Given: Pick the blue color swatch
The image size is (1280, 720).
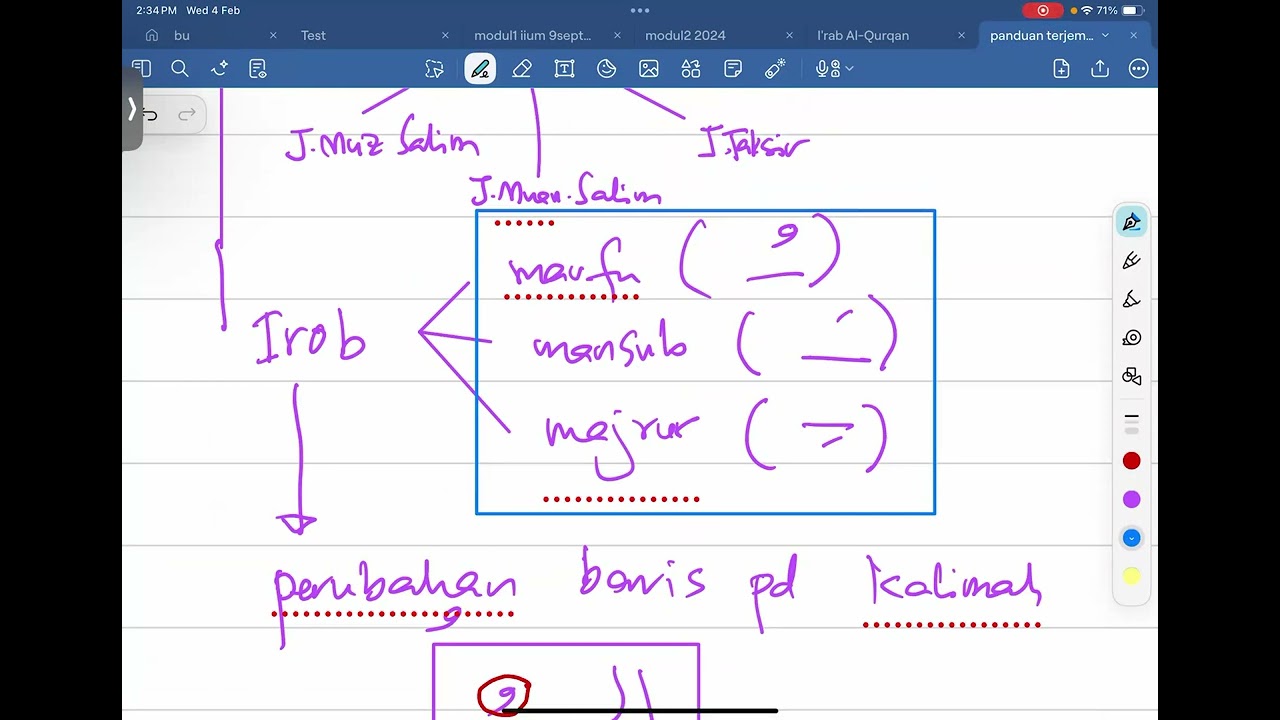Looking at the screenshot, I should click(1131, 538).
